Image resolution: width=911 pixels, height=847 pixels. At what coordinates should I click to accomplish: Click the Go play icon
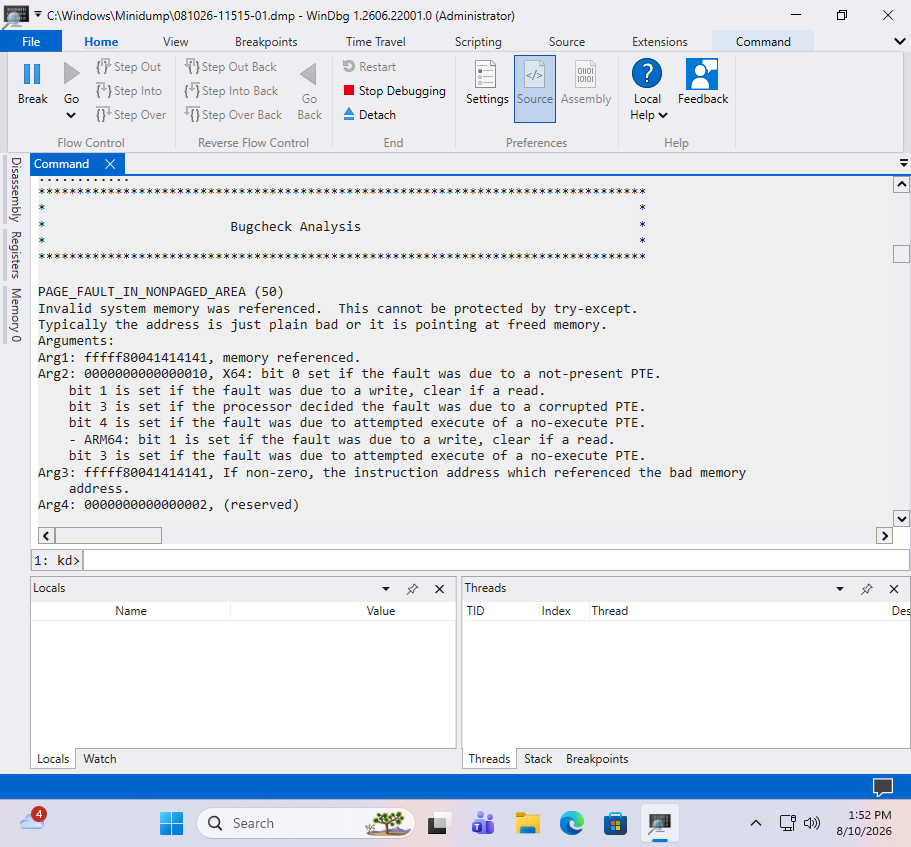point(71,74)
